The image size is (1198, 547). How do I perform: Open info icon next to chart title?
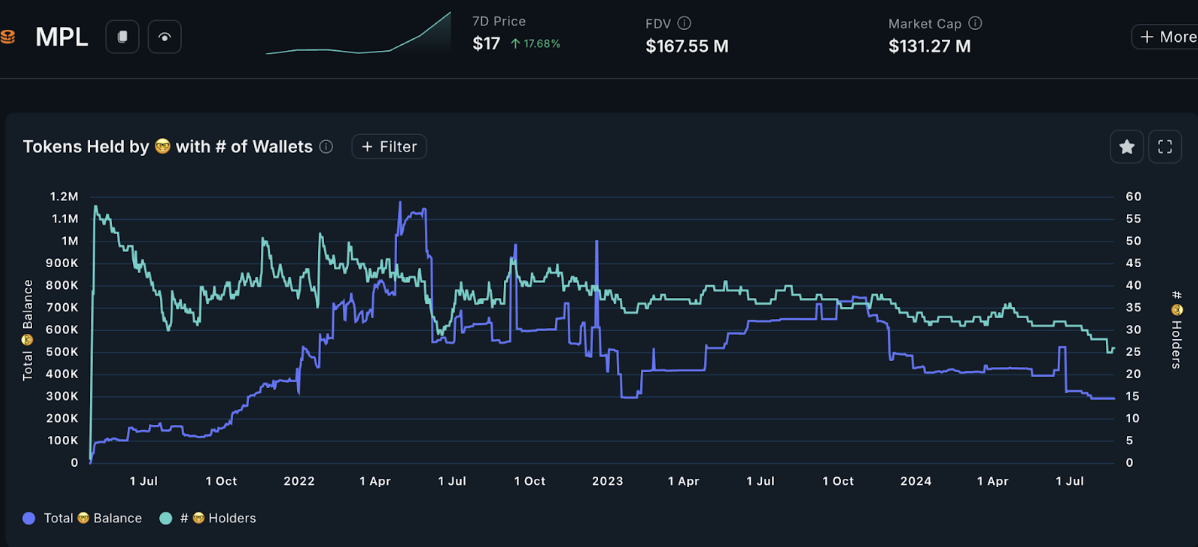point(326,147)
